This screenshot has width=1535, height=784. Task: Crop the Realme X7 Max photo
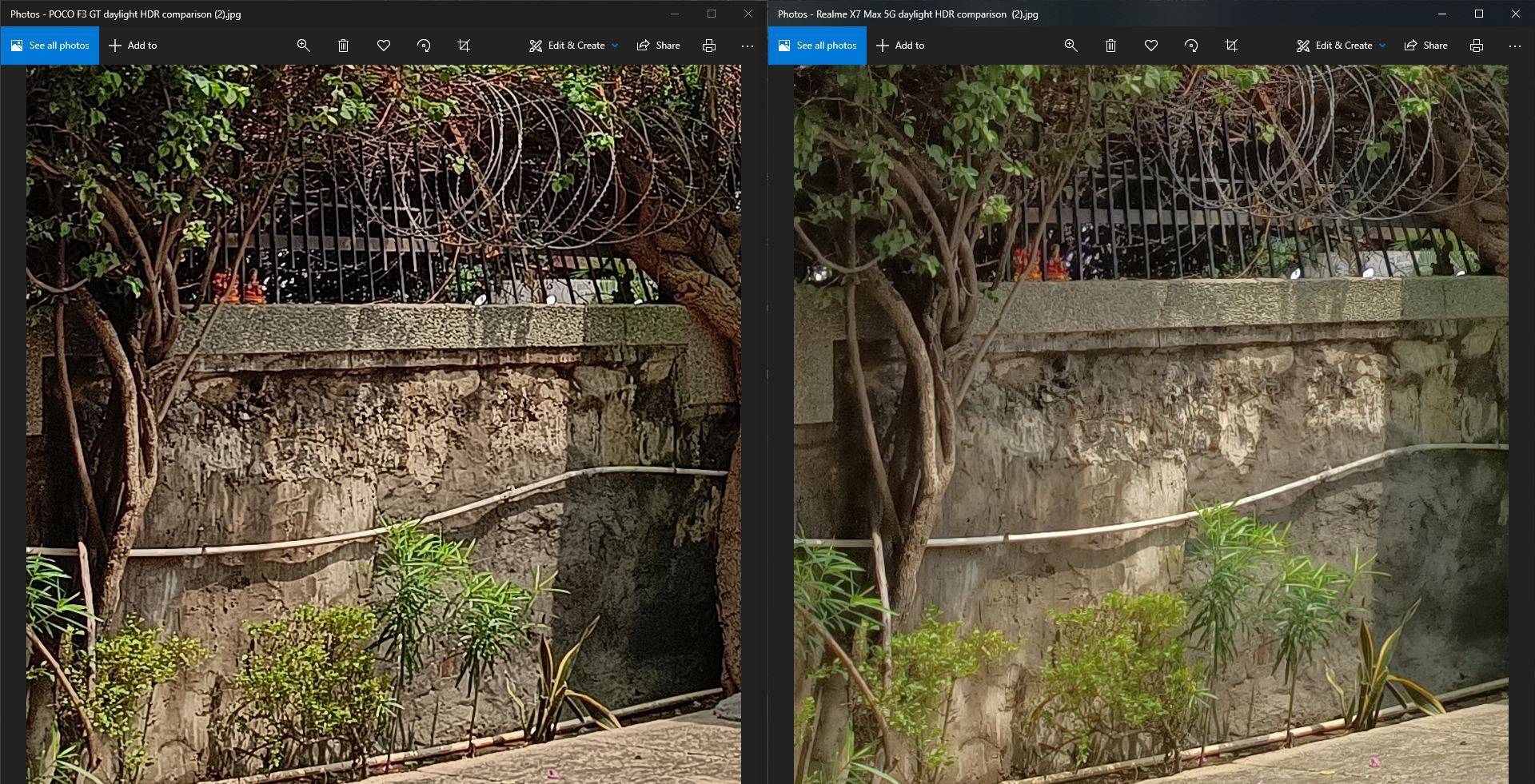[1231, 46]
